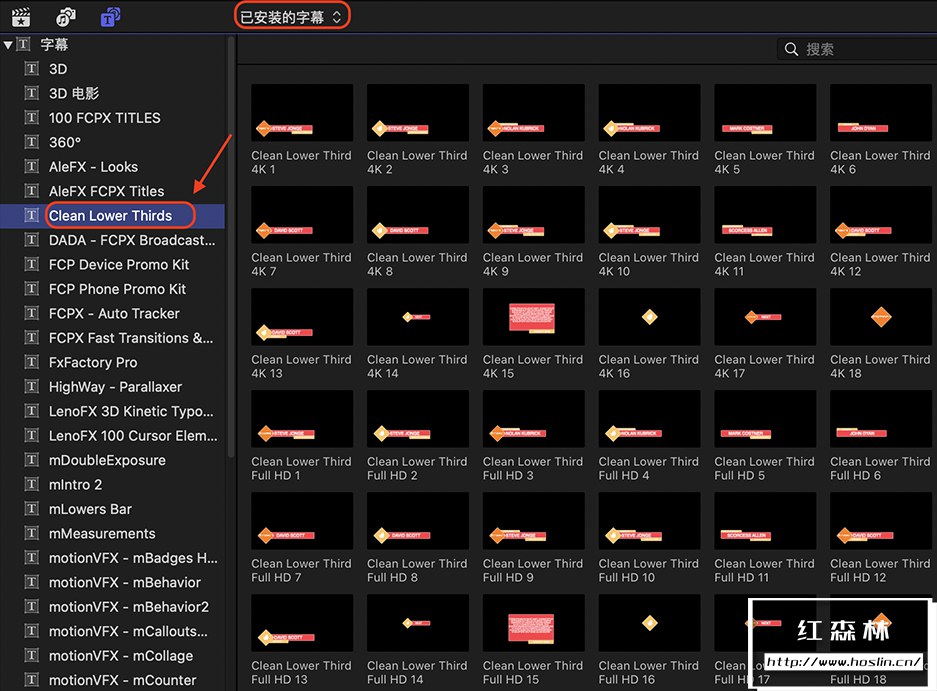The width and height of the screenshot is (937, 691).
Task: Select Clean Lower Third 4K 1 thumbnail
Action: [302, 112]
